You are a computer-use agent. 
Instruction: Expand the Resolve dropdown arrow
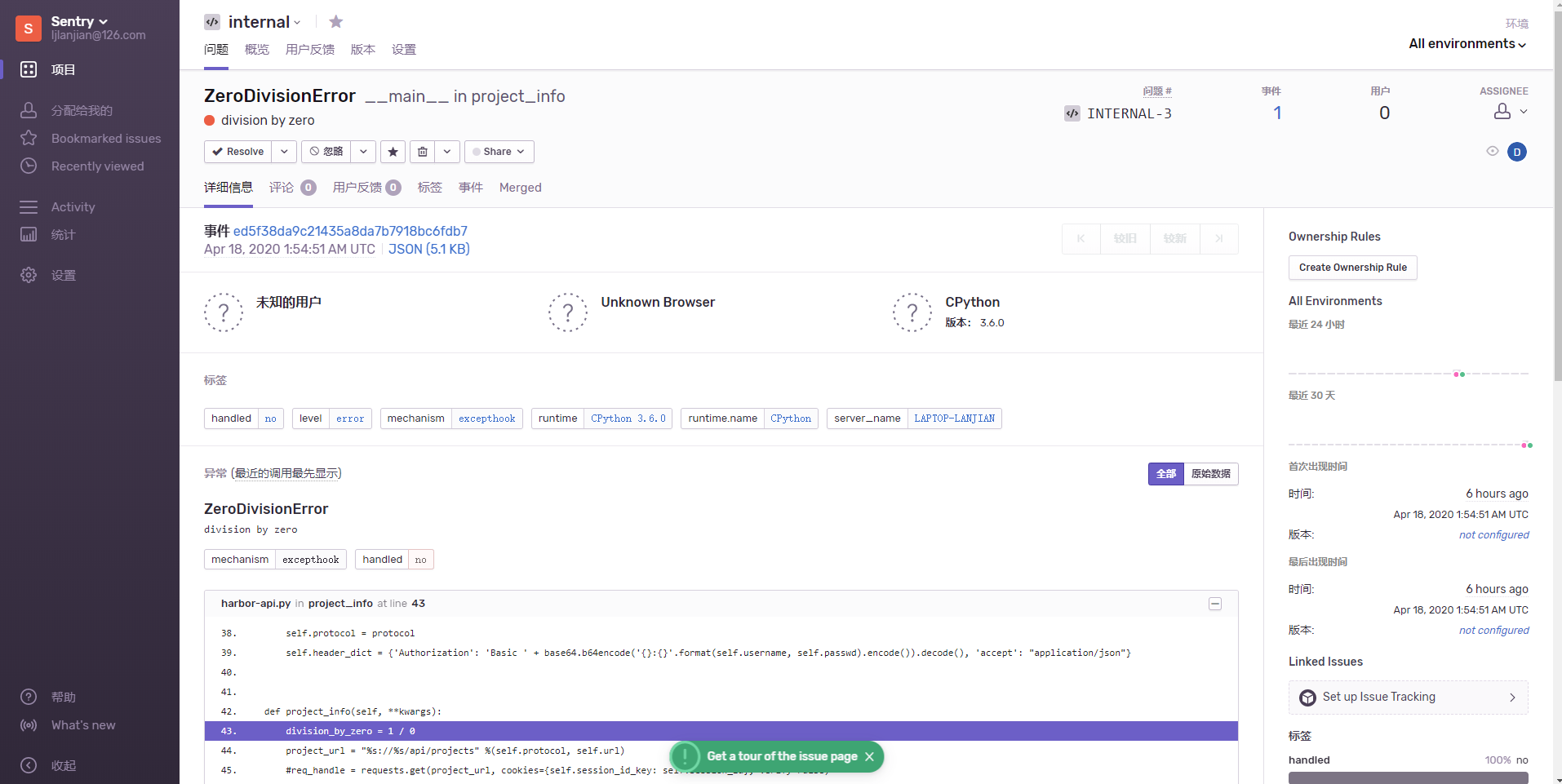coord(283,152)
